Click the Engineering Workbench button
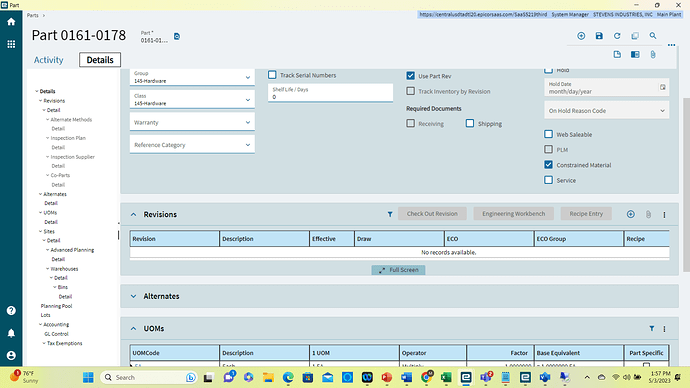Screen dimensions: 690x388 pyautogui.click(x=514, y=214)
